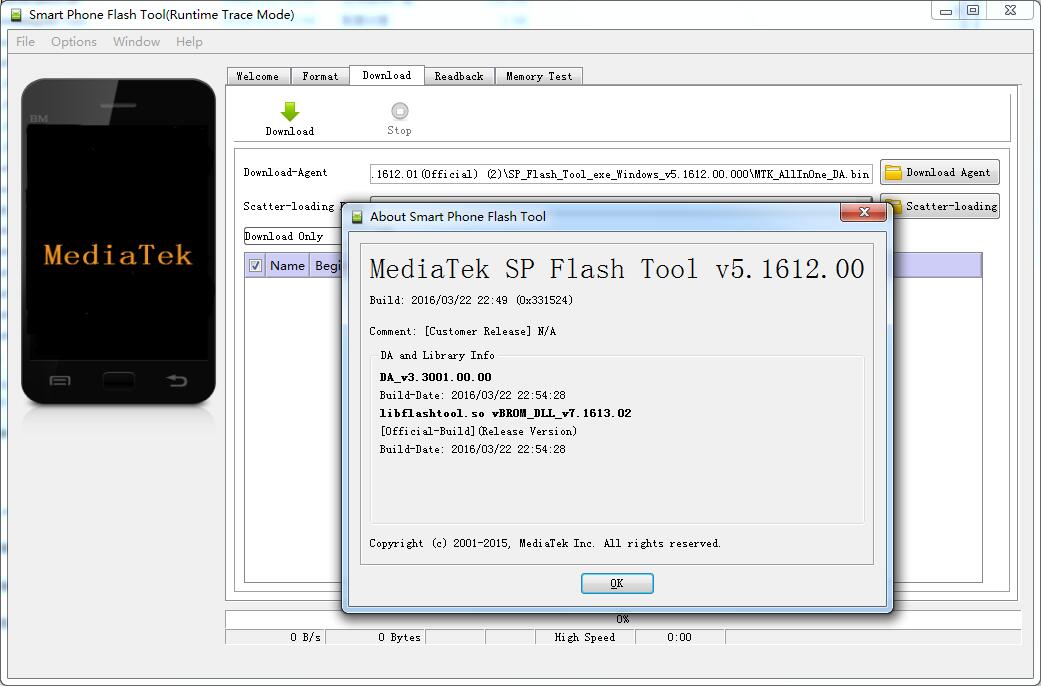Click the Download-Agent path field
Screen dimensions: 1041x686
tap(621, 174)
